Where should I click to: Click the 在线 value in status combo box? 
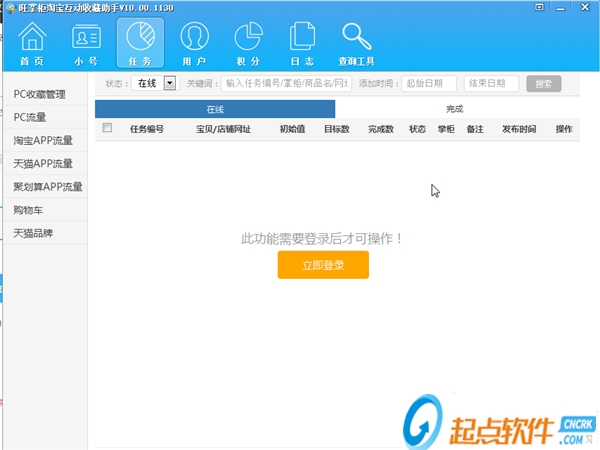point(147,83)
